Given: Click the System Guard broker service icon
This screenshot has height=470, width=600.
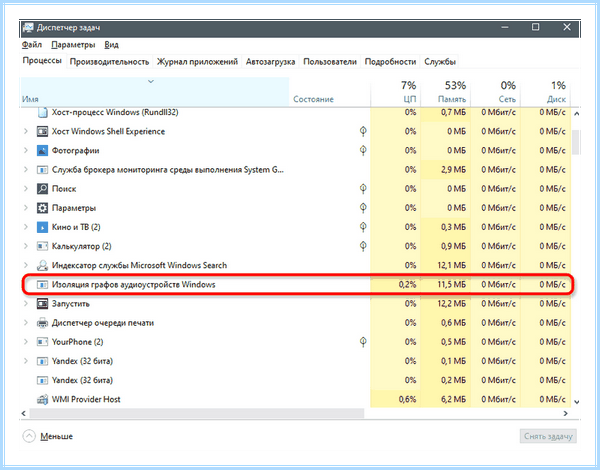Looking at the screenshot, I should click(x=42, y=170).
